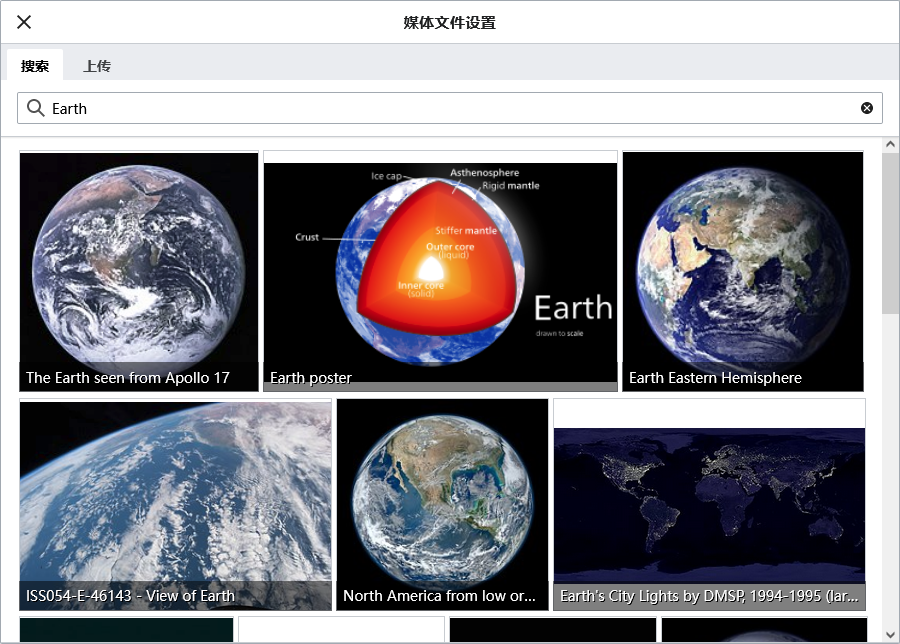Open the 上传 tab
900x644 pixels.
pos(97,66)
